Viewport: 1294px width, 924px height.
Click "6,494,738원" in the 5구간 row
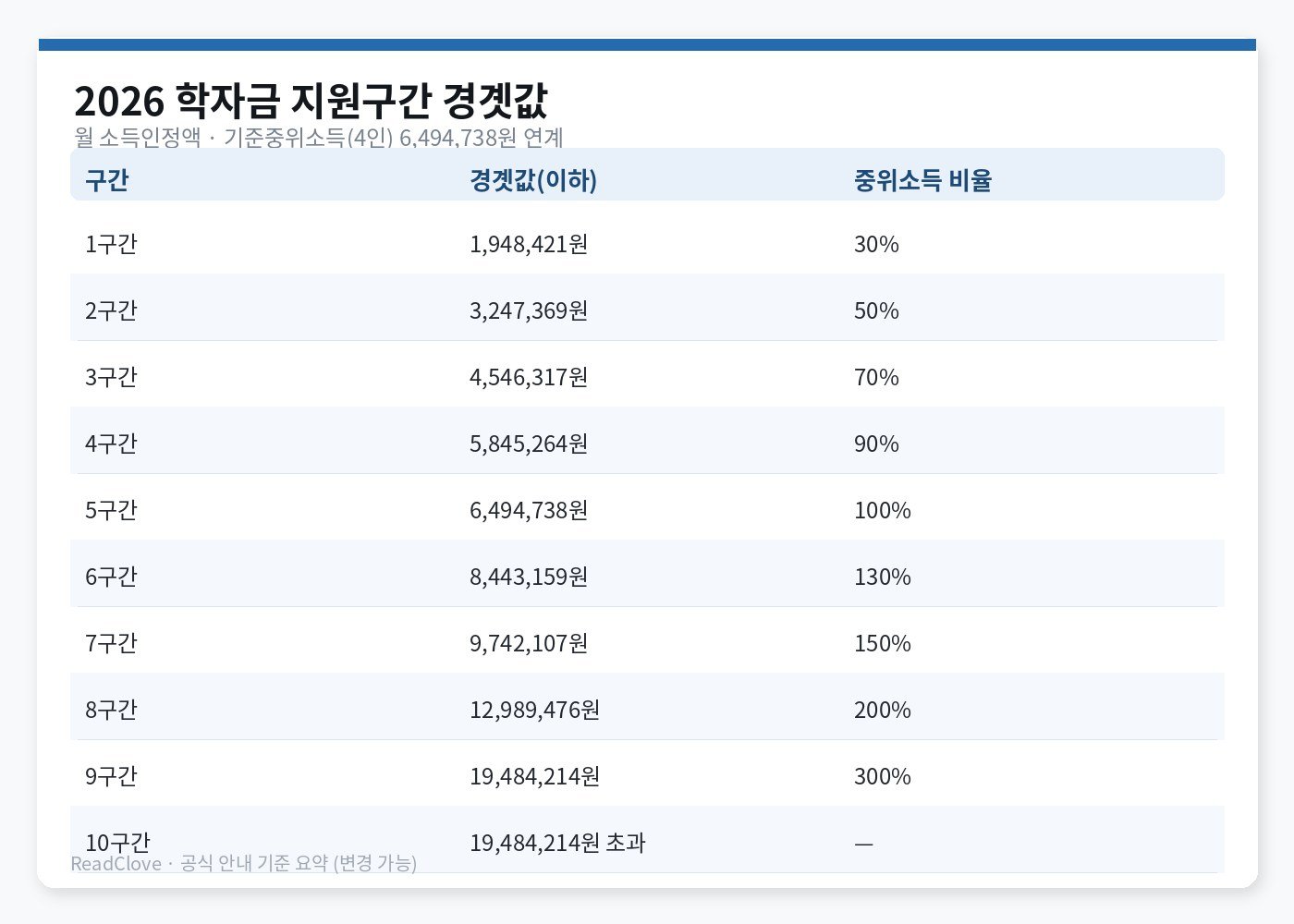(529, 510)
